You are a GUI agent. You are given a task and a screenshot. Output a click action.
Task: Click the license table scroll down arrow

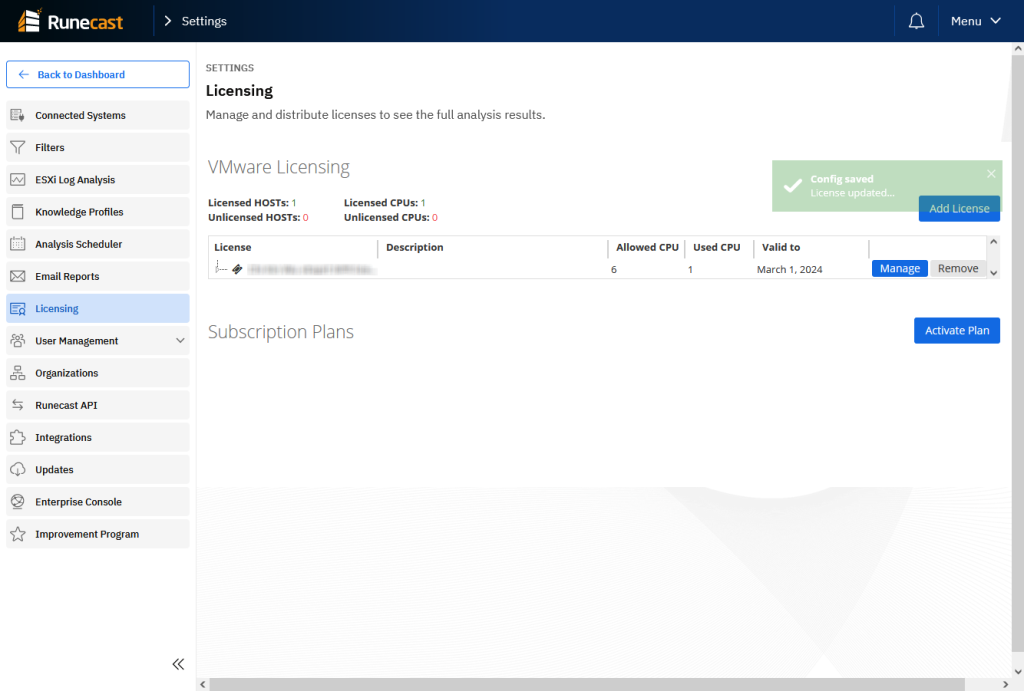pos(993,273)
